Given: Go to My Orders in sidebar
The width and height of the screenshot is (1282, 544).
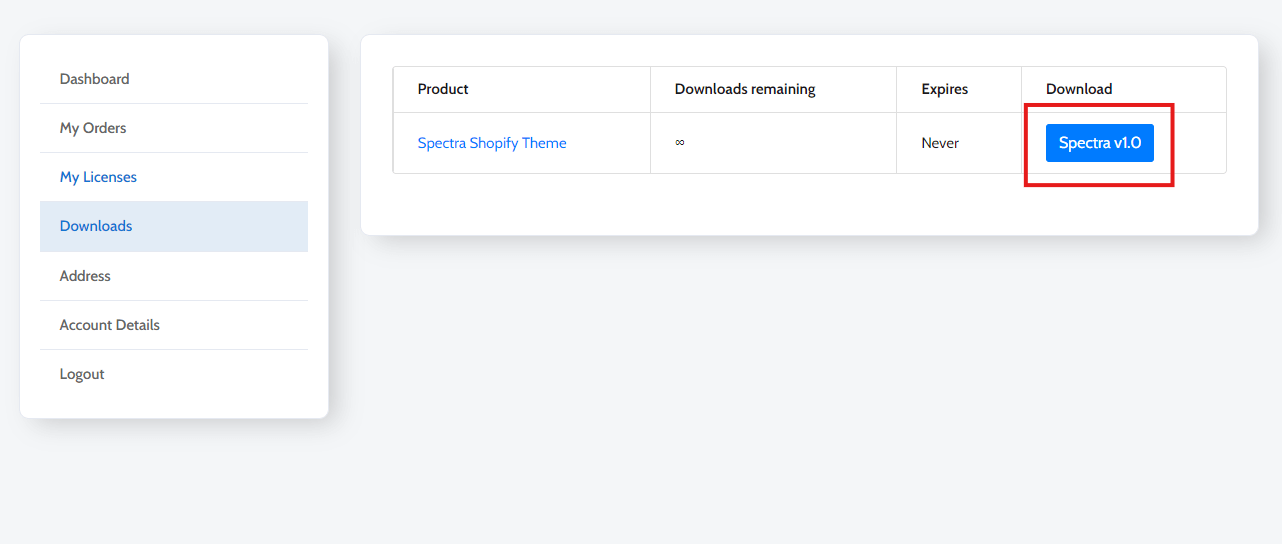Looking at the screenshot, I should (93, 128).
